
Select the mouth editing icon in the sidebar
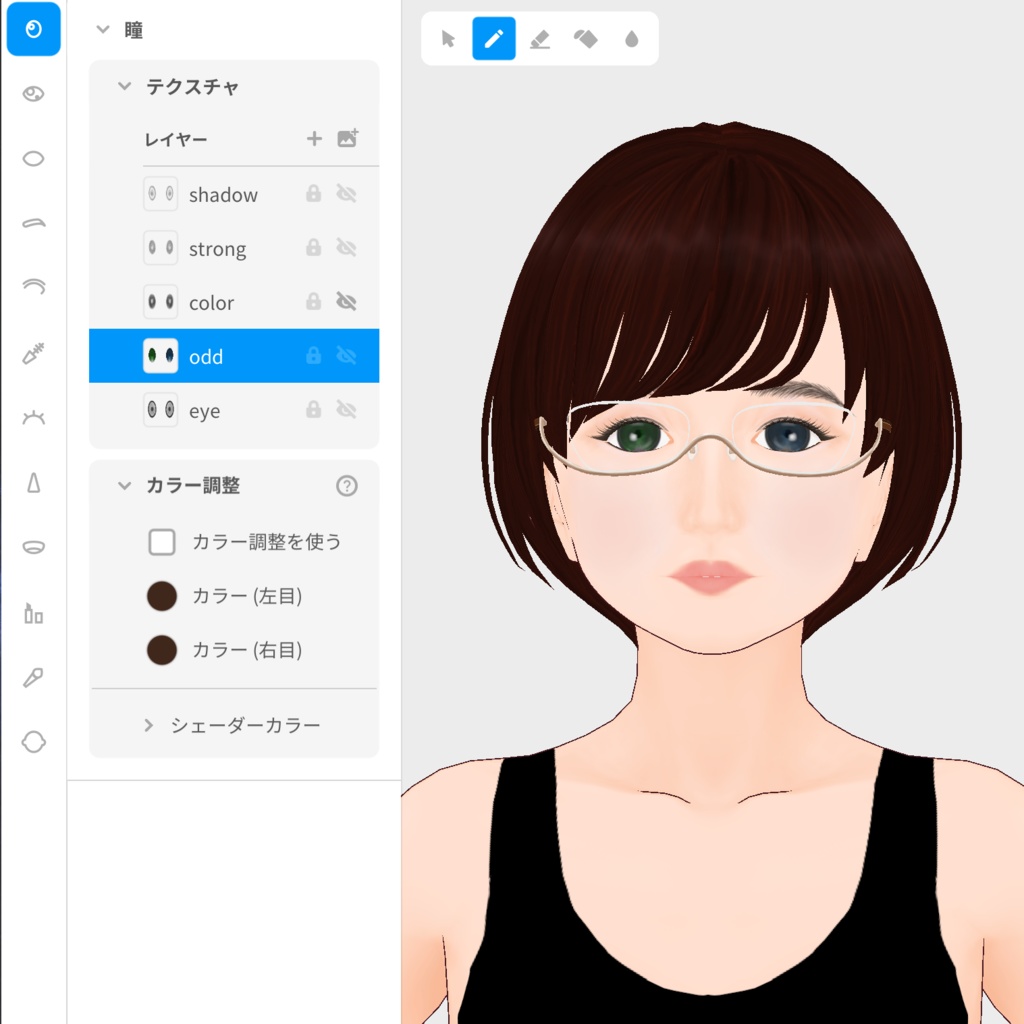click(33, 546)
